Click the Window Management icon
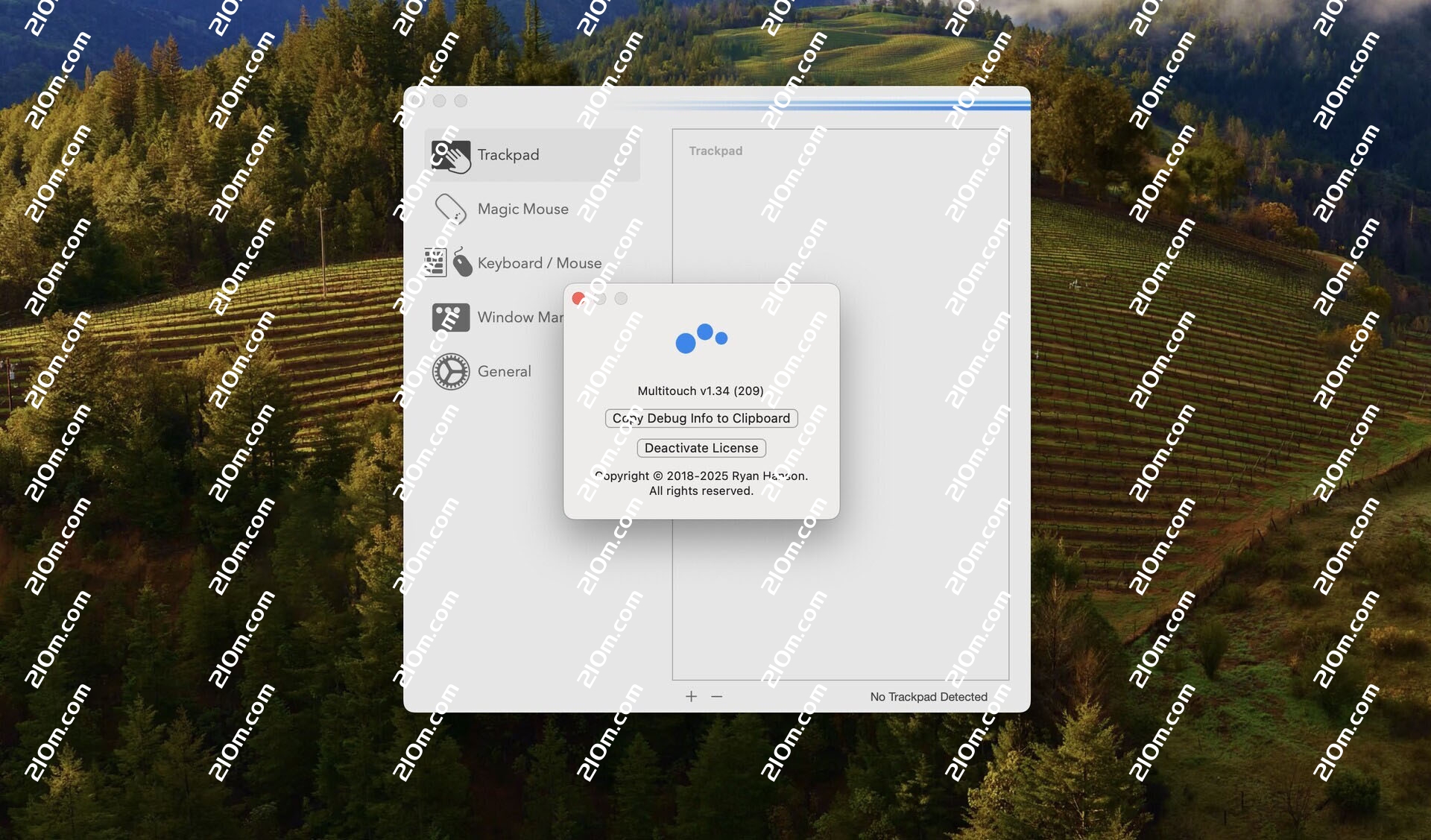The height and width of the screenshot is (840, 1431). click(451, 317)
